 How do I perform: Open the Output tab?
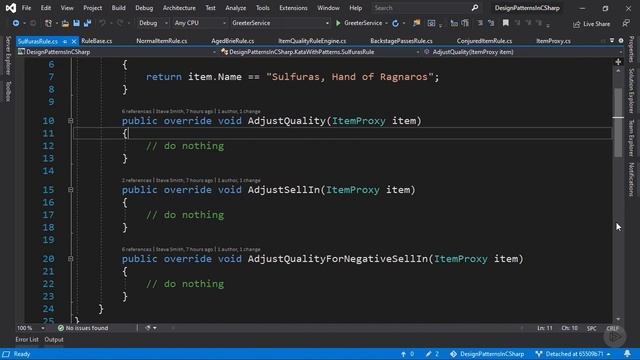54,340
